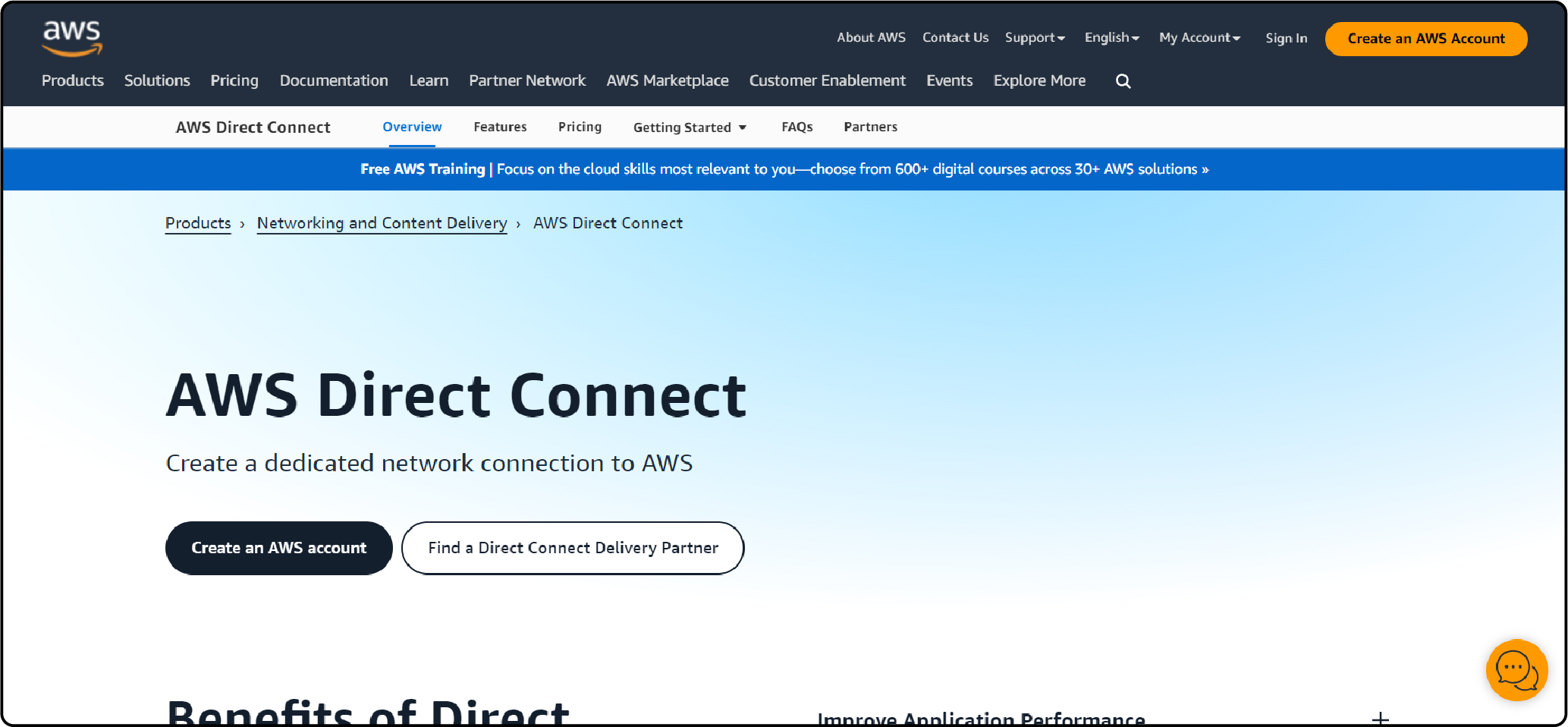Open the Solutions menu

157,80
